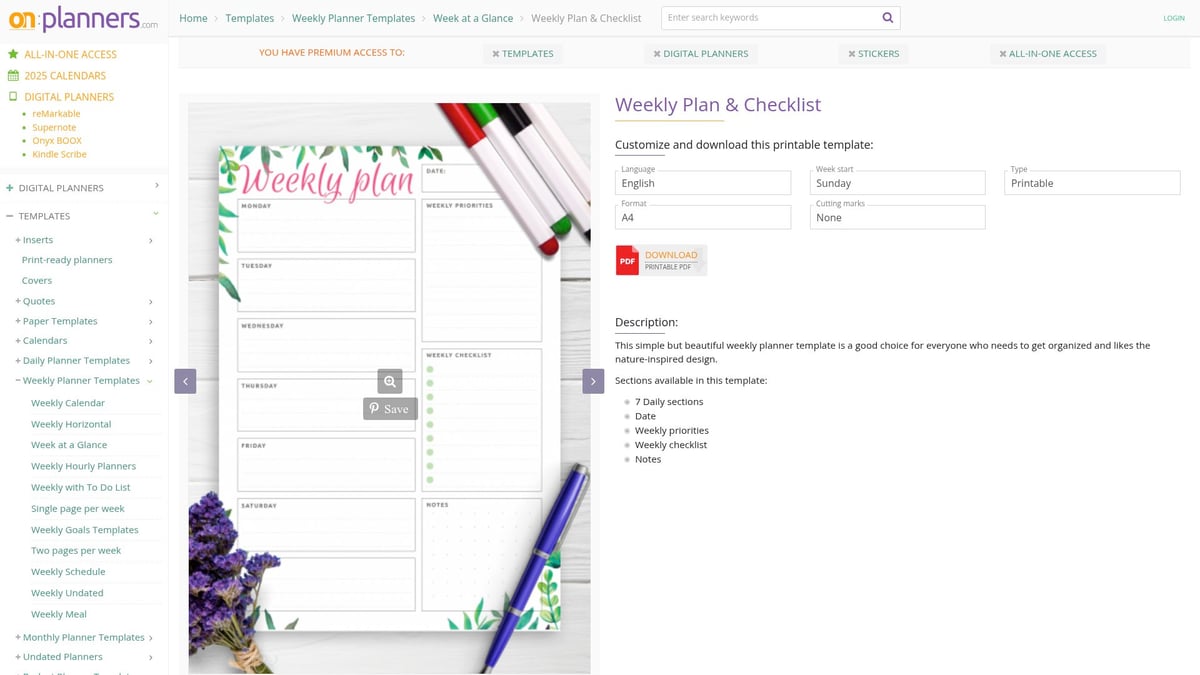Open the Language dropdown

coord(702,183)
